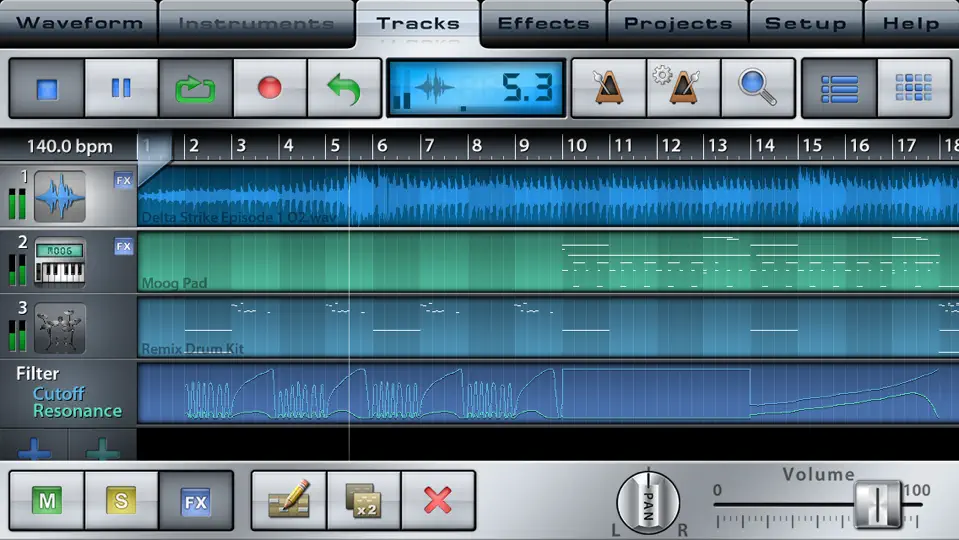Click the Volume slider handle
The image size is (959, 540).
(878, 504)
